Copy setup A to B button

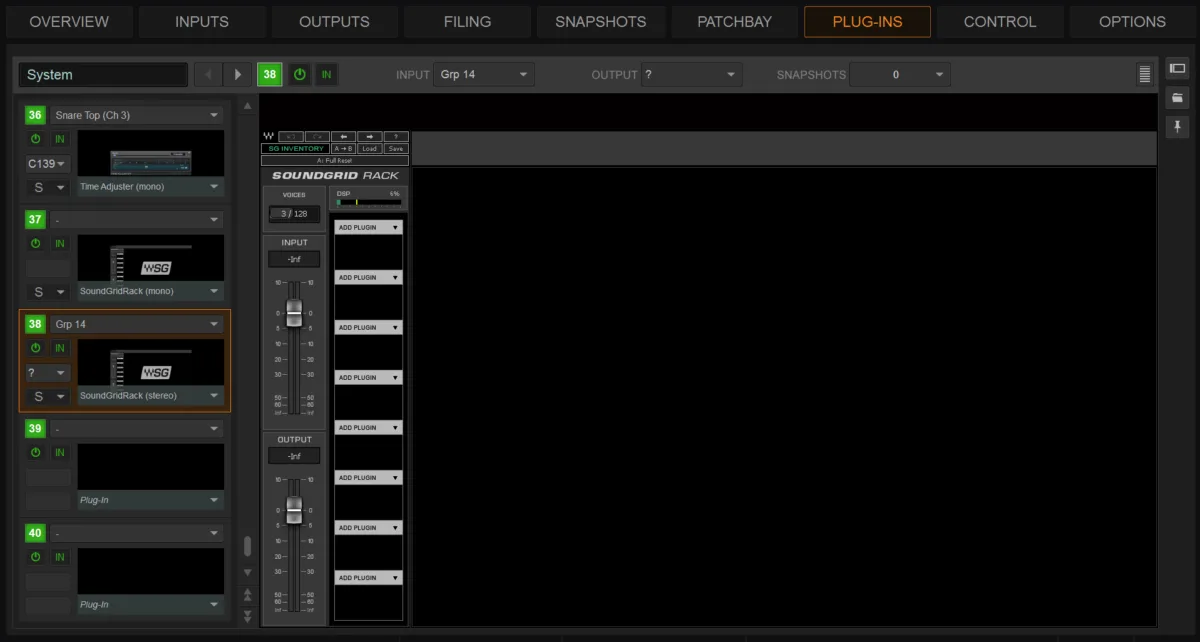click(343, 148)
